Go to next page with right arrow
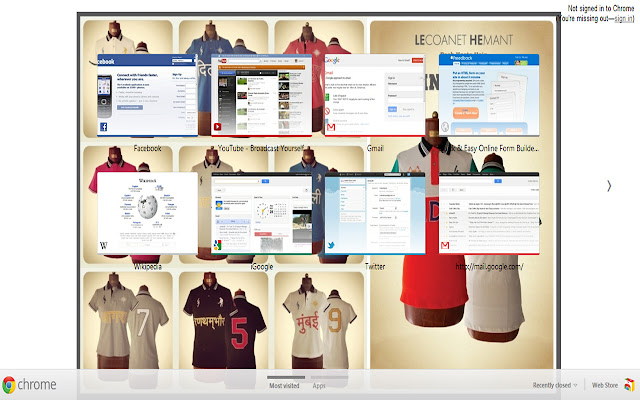Screen dimensions: 640x400 point(609,186)
